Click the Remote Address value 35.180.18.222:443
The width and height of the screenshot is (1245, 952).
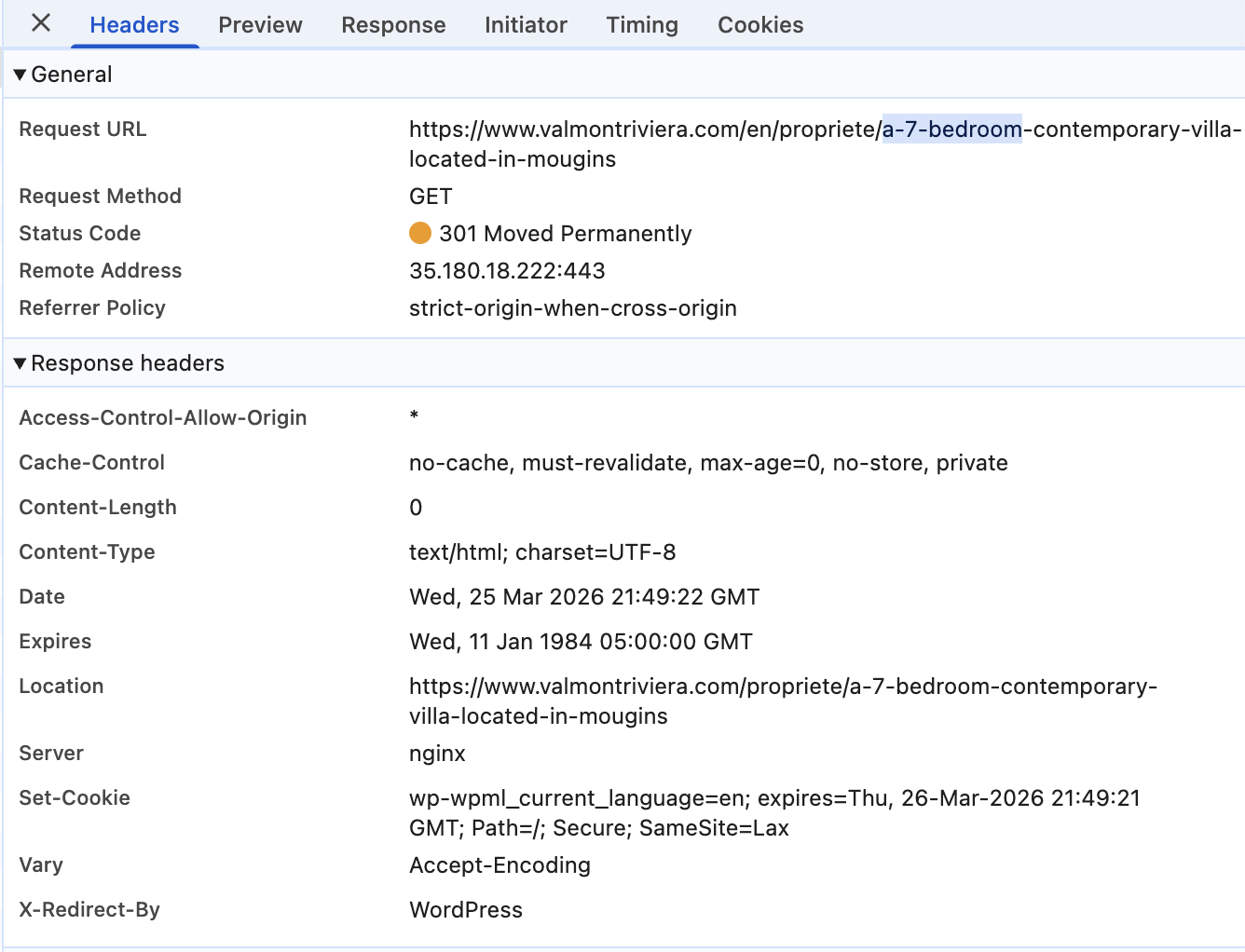(507, 271)
